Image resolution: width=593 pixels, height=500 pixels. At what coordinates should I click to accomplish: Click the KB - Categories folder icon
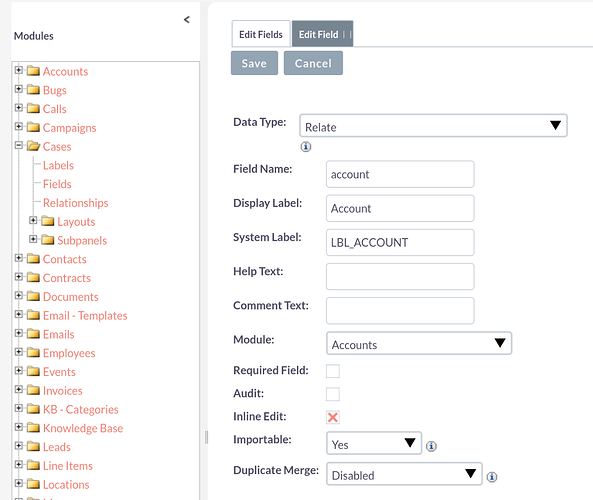(33, 409)
